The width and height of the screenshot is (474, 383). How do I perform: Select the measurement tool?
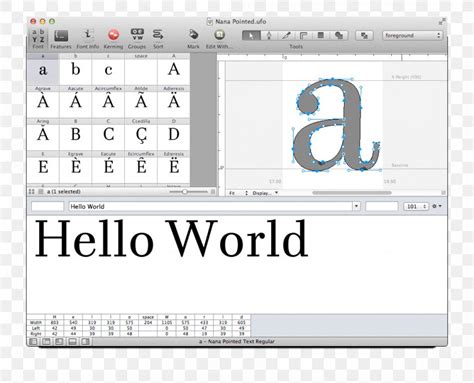304,35
